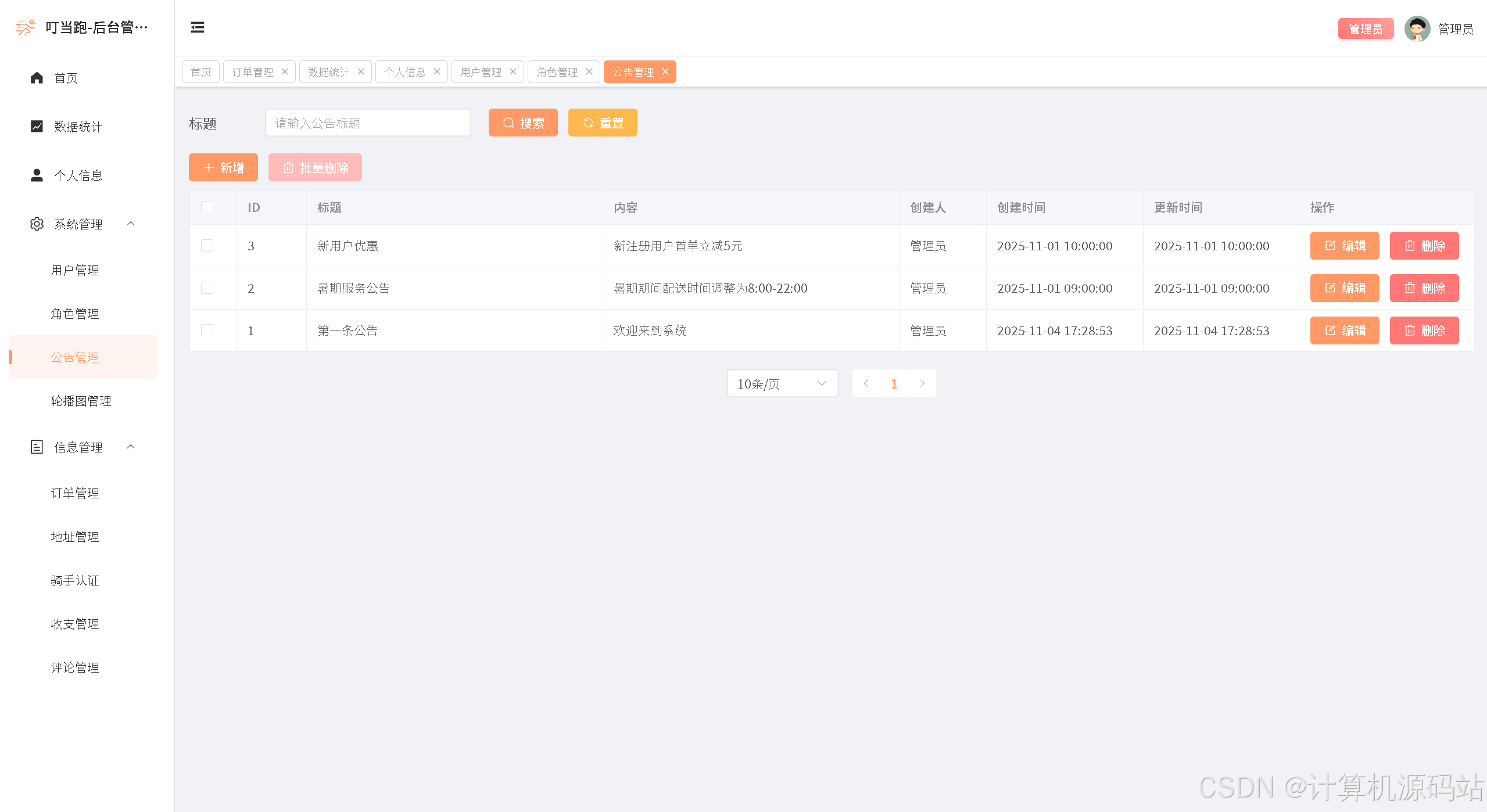Delete the 第一条公告 announcement
Screen dimensions: 1487x812
click(x=1424, y=330)
